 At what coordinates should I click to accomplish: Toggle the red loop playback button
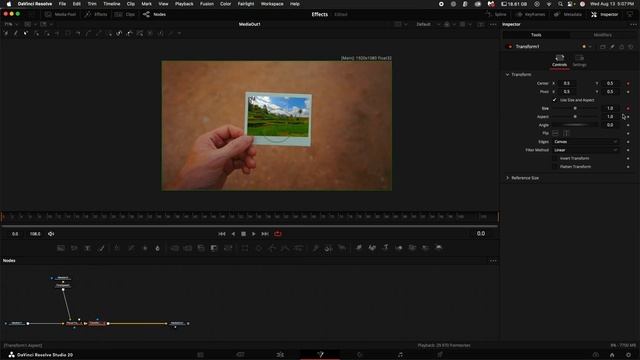point(278,234)
